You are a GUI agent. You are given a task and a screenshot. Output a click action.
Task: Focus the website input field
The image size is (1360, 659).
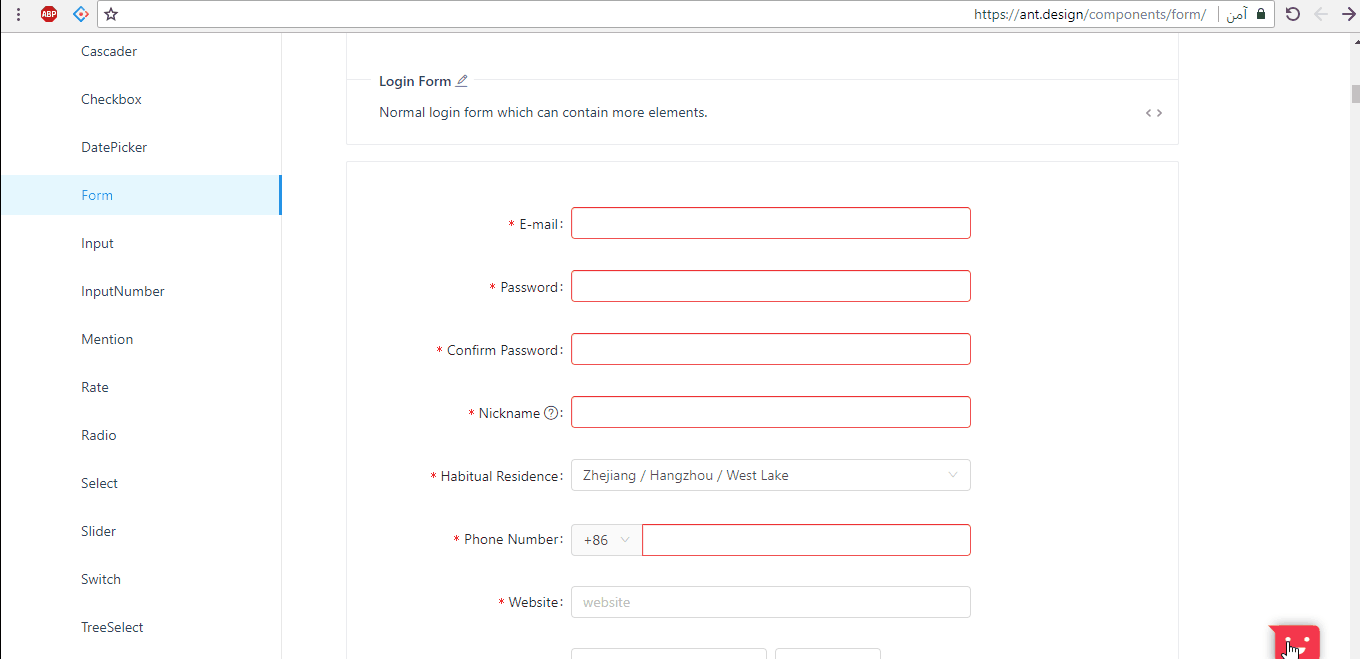[770, 601]
